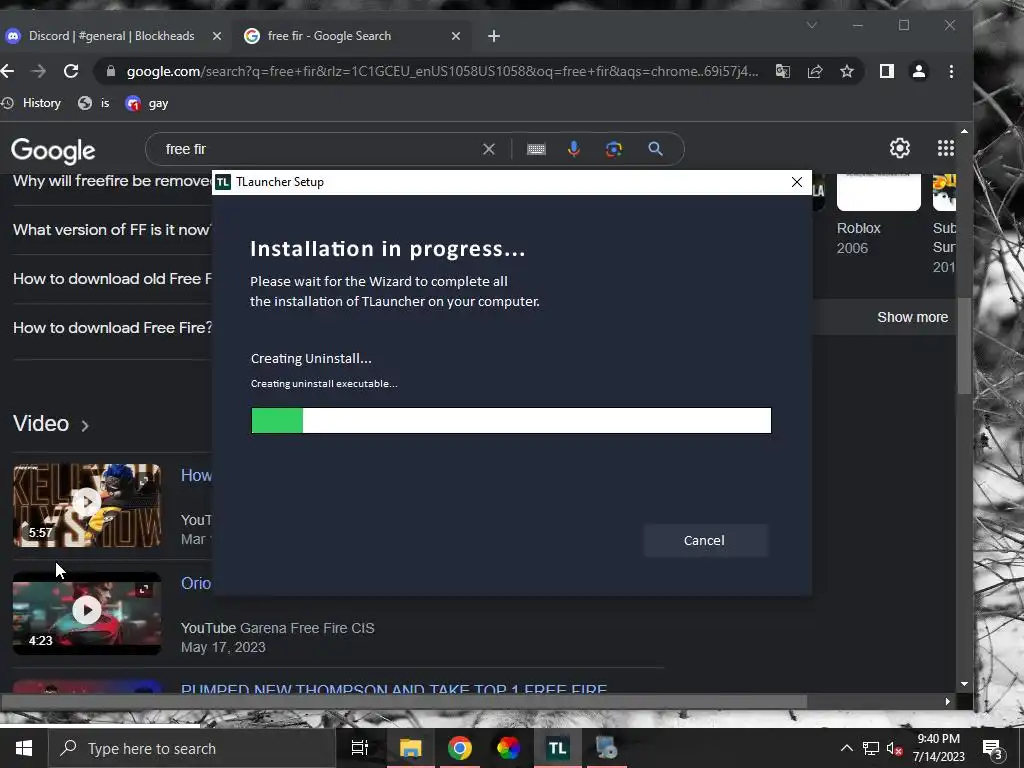View site information via the lock icon
Image resolution: width=1024 pixels, height=768 pixels.
[111, 71]
